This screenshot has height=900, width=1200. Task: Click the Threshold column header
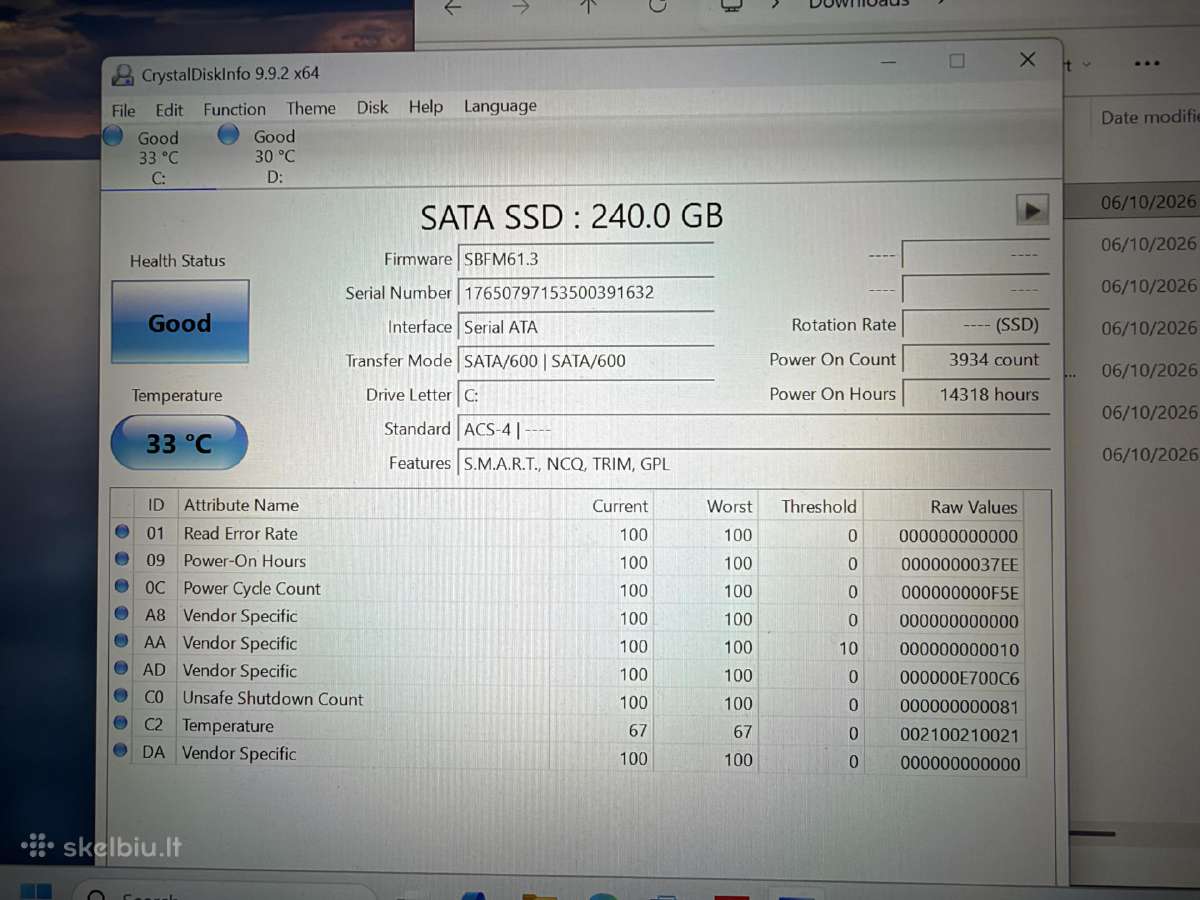point(819,506)
